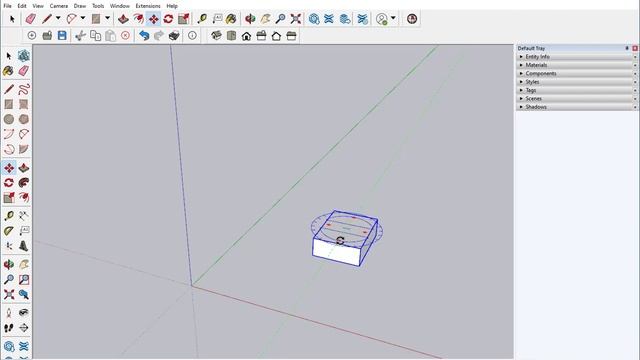The image size is (640, 360).
Task: Click Orbit in the side tool palette
Action: pos(9,264)
